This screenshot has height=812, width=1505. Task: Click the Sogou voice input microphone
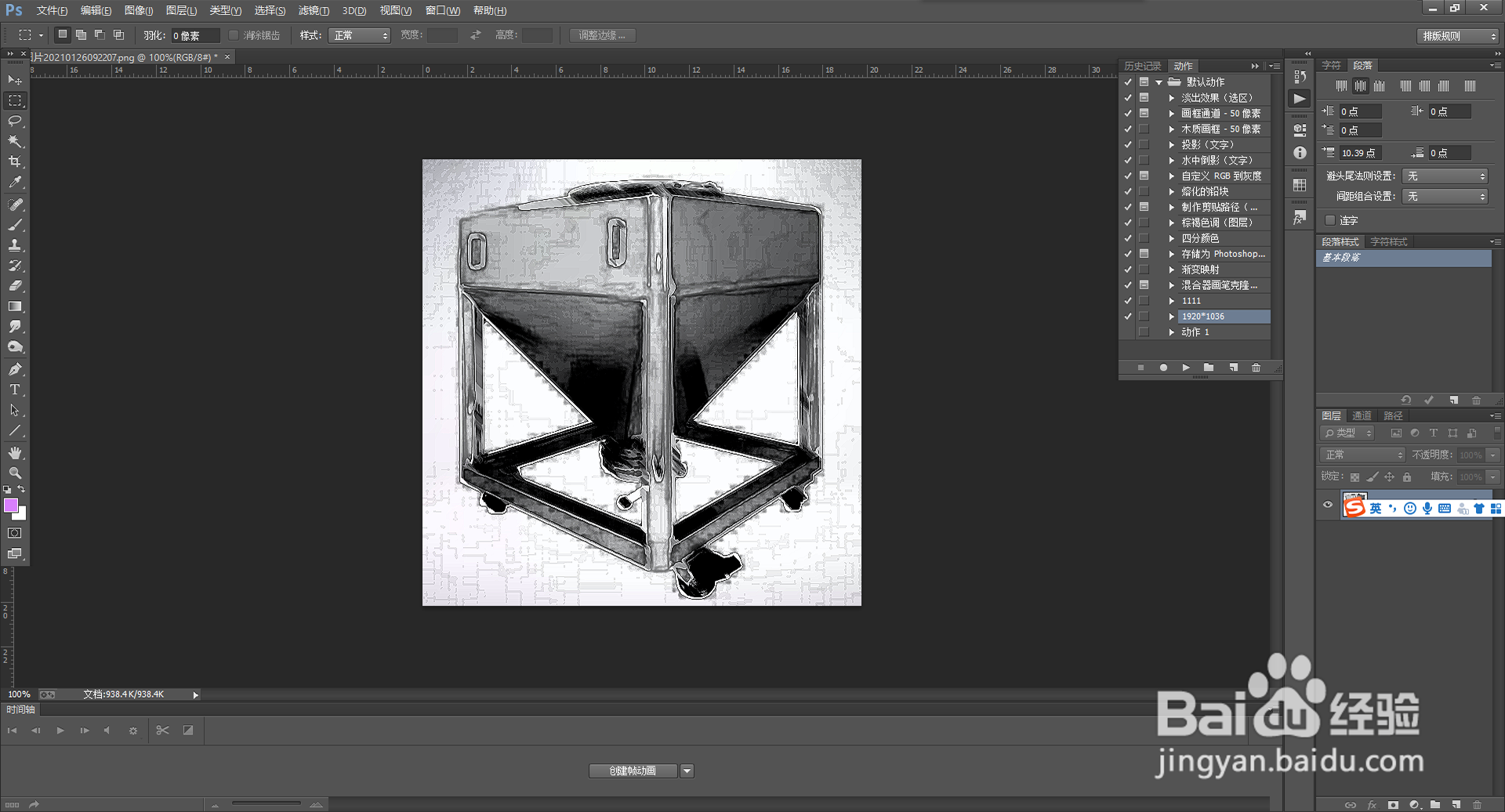coord(1427,509)
